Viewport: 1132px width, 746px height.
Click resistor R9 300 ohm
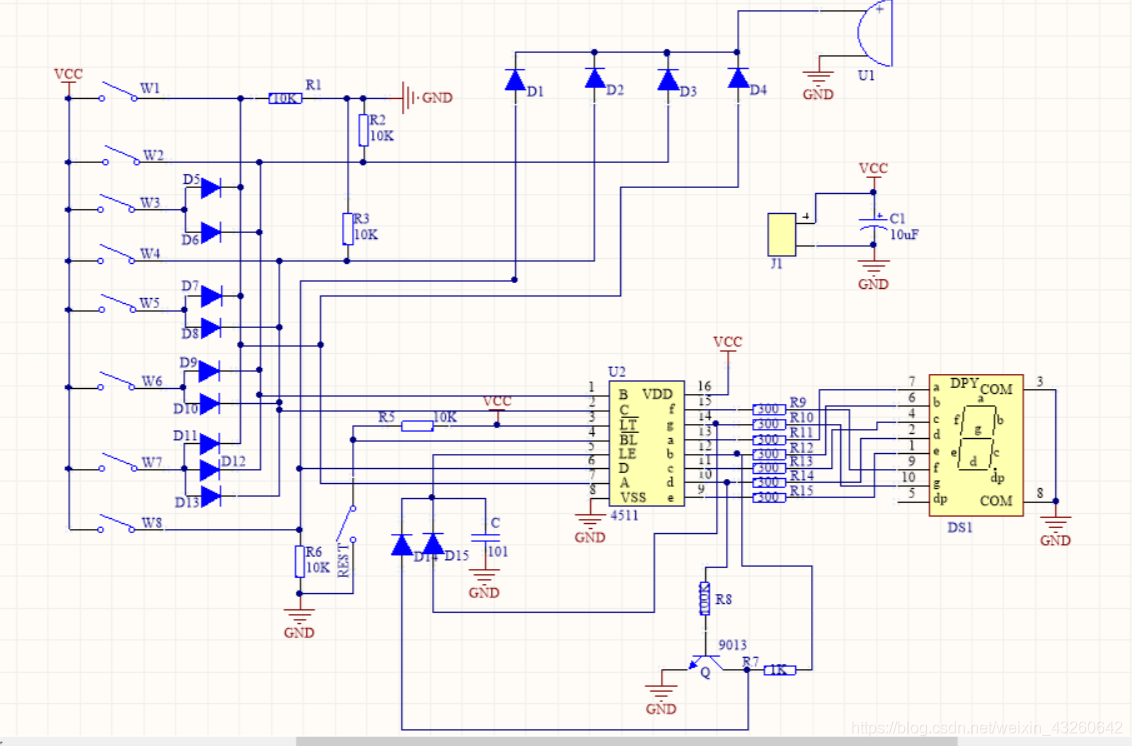[769, 409]
